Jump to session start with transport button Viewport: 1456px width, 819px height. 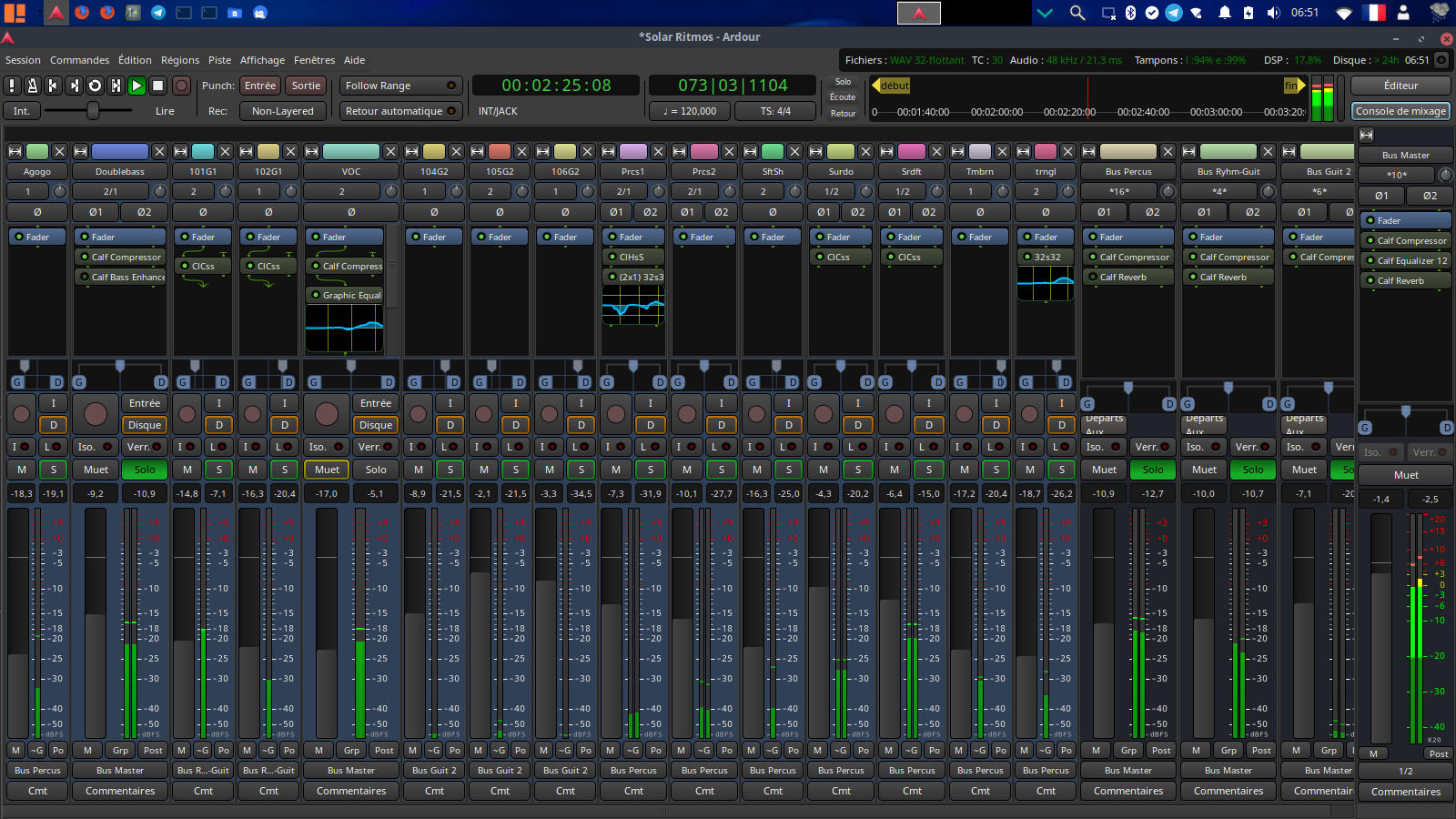coord(53,86)
